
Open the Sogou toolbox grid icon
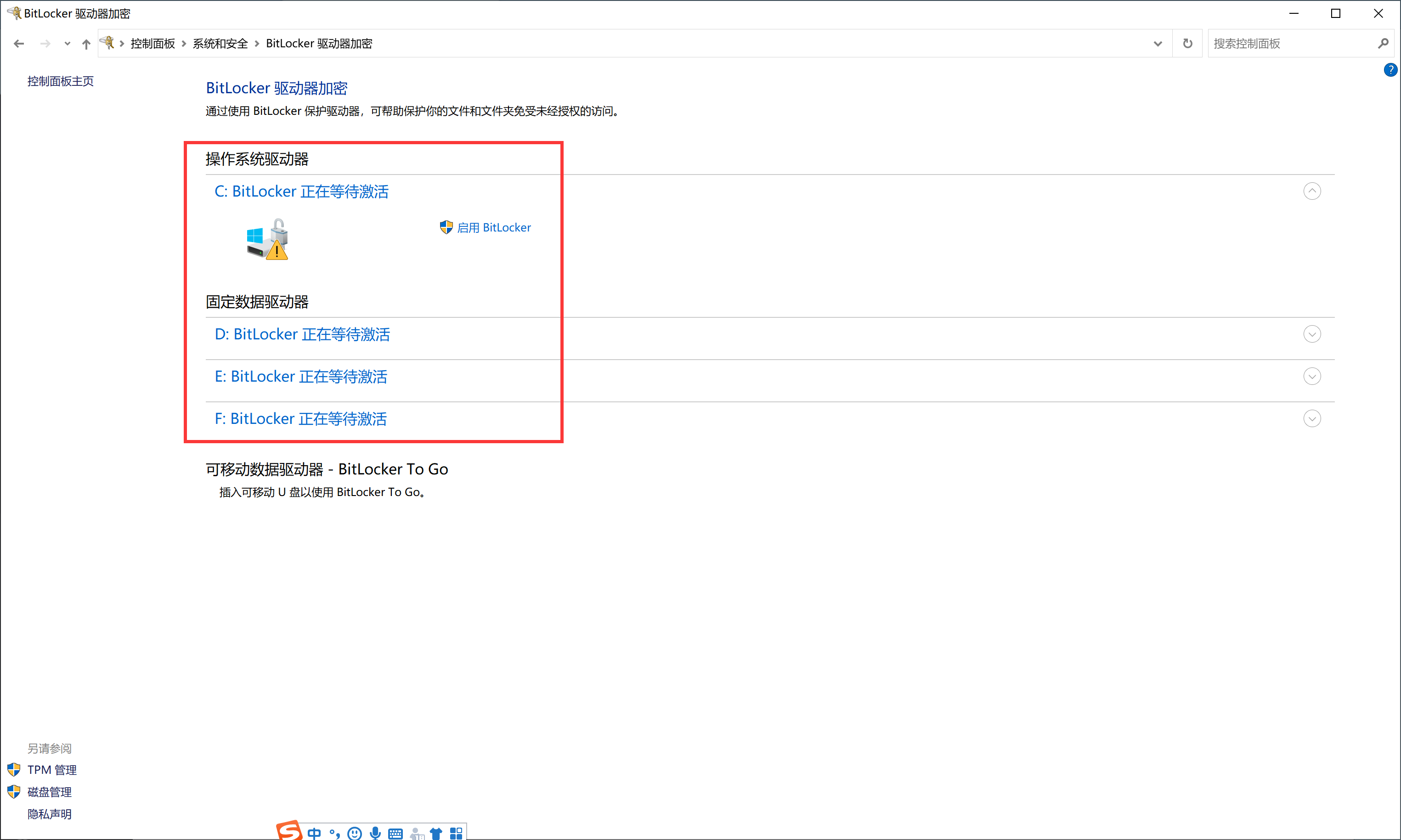456,833
